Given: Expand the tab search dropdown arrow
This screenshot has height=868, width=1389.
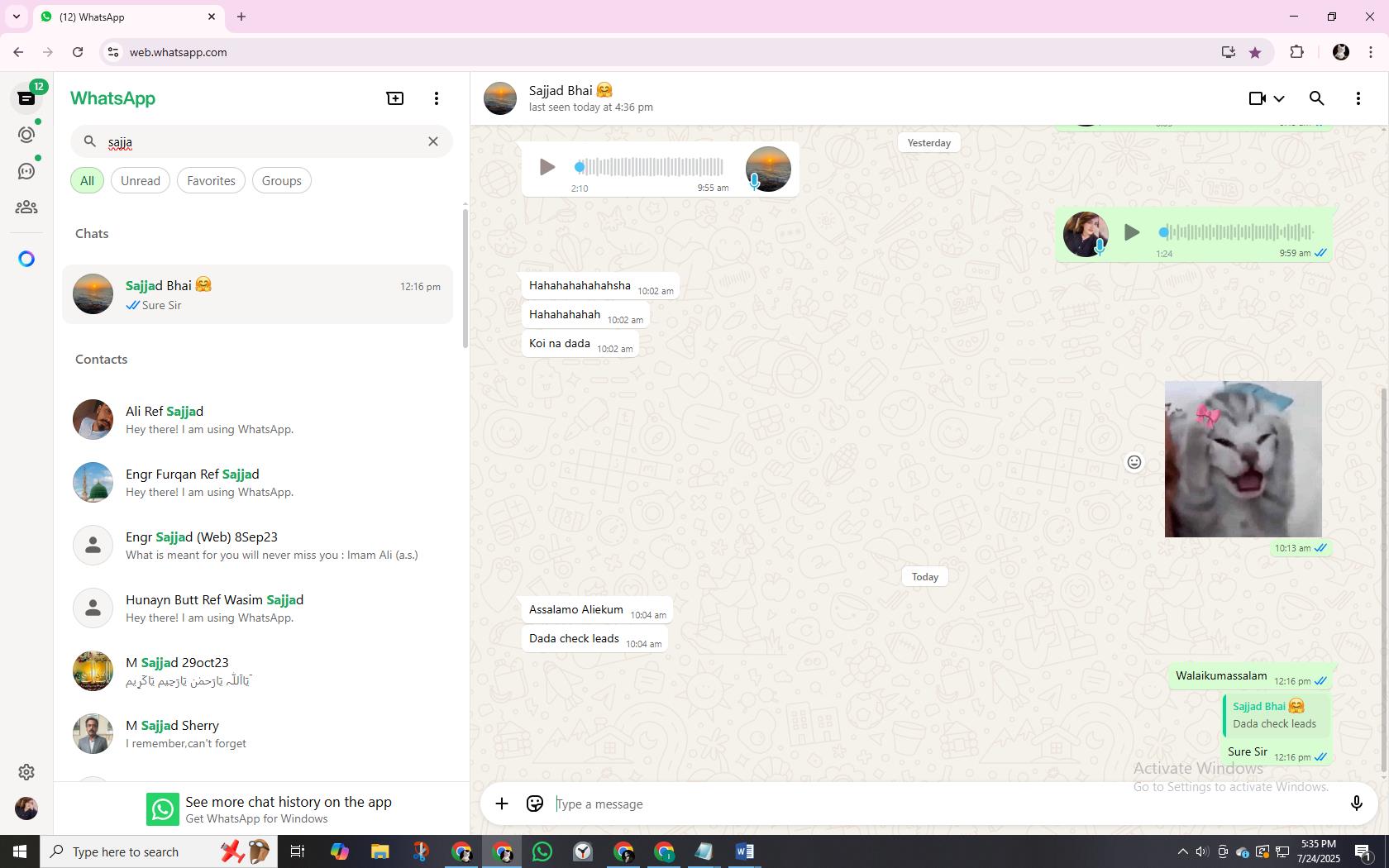Looking at the screenshot, I should point(16,17).
